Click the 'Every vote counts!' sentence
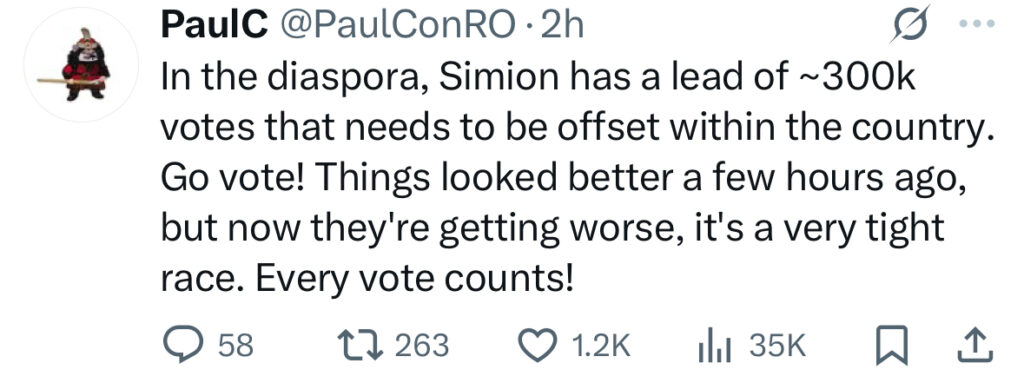Image resolution: width=1024 pixels, height=383 pixels. click(x=415, y=279)
